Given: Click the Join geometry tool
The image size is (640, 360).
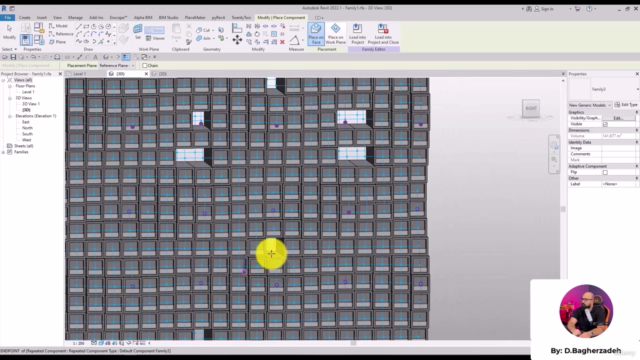Looking at the screenshot, I should pos(203,38).
